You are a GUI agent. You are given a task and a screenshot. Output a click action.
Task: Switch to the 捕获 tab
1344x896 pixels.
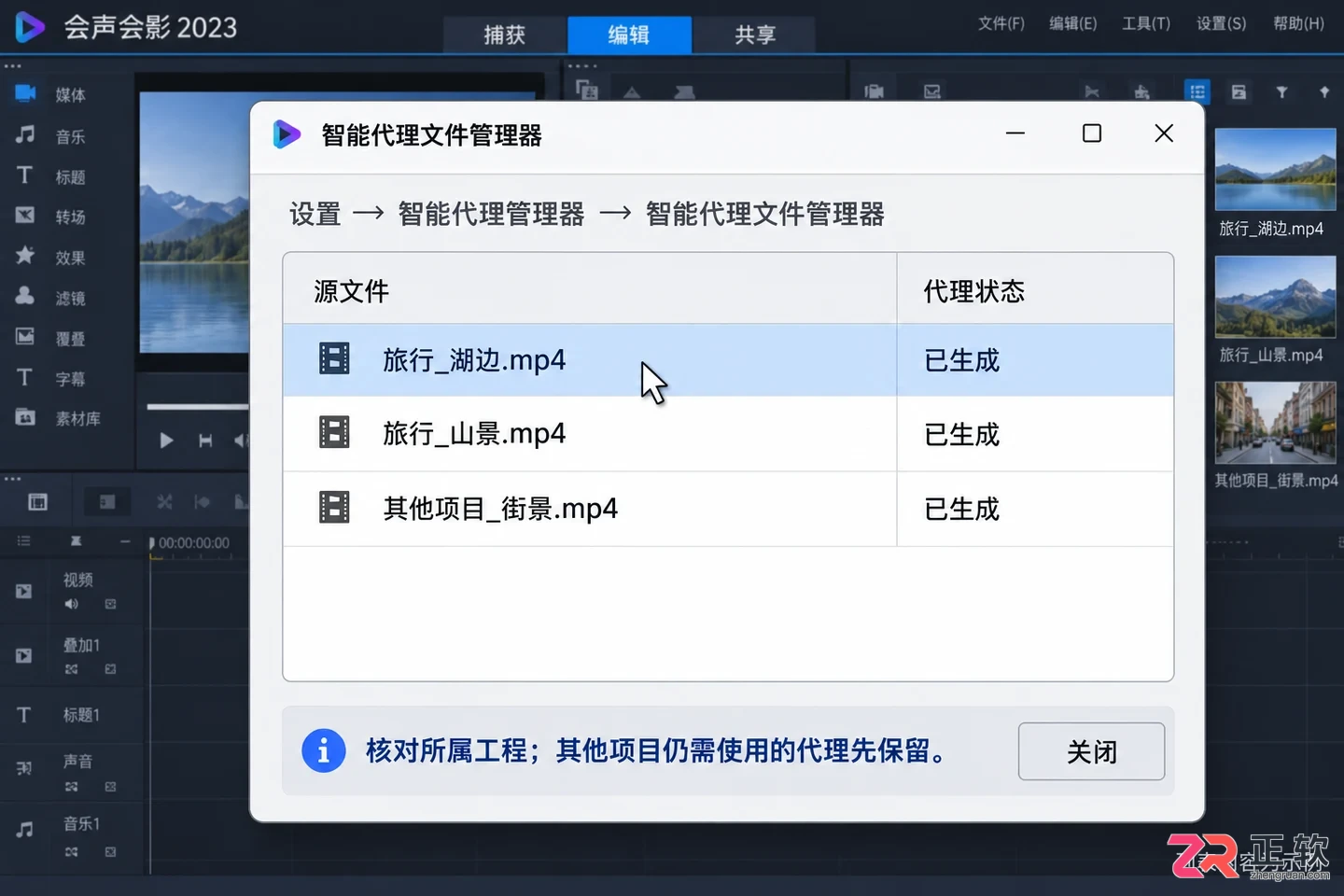504,35
